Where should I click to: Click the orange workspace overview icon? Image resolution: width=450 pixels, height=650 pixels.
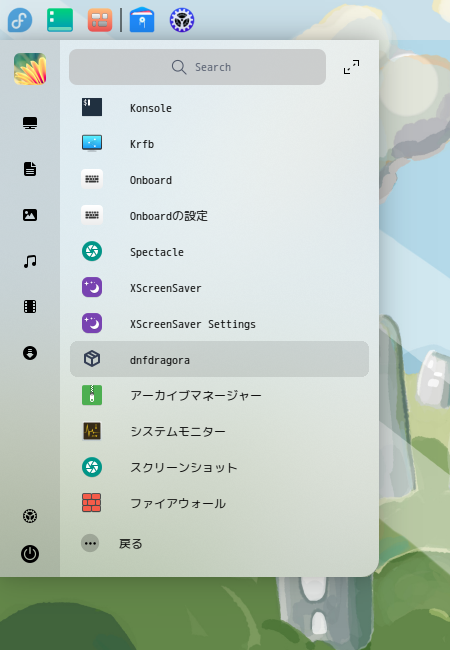[x=100, y=20]
